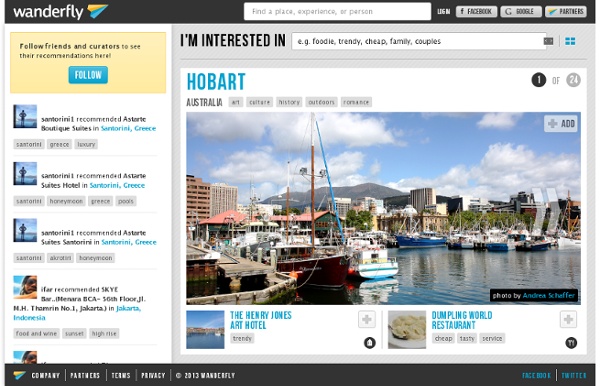Screen dimensions: 600x386
Task: Click the tasty tag on Dumpling World
Action: click(467, 339)
